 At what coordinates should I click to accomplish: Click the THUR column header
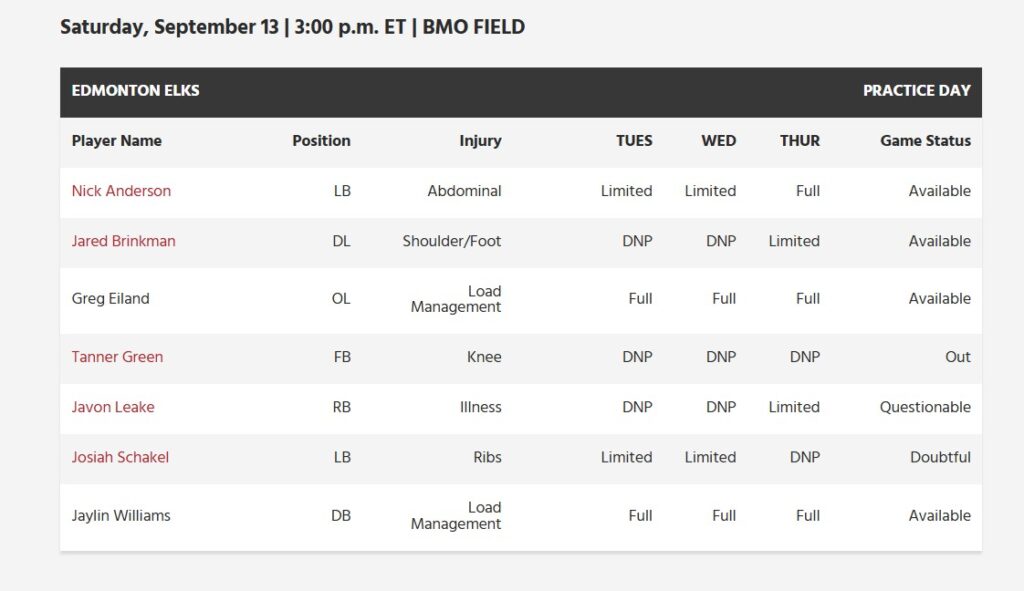pos(800,141)
